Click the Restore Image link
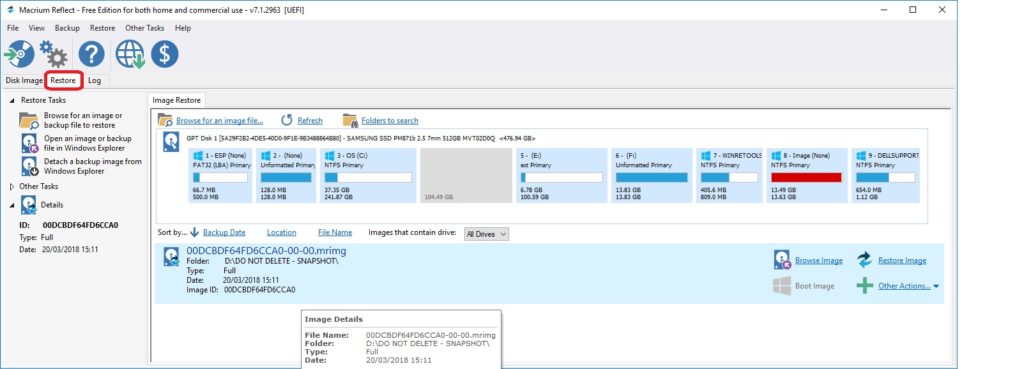 (x=902, y=261)
